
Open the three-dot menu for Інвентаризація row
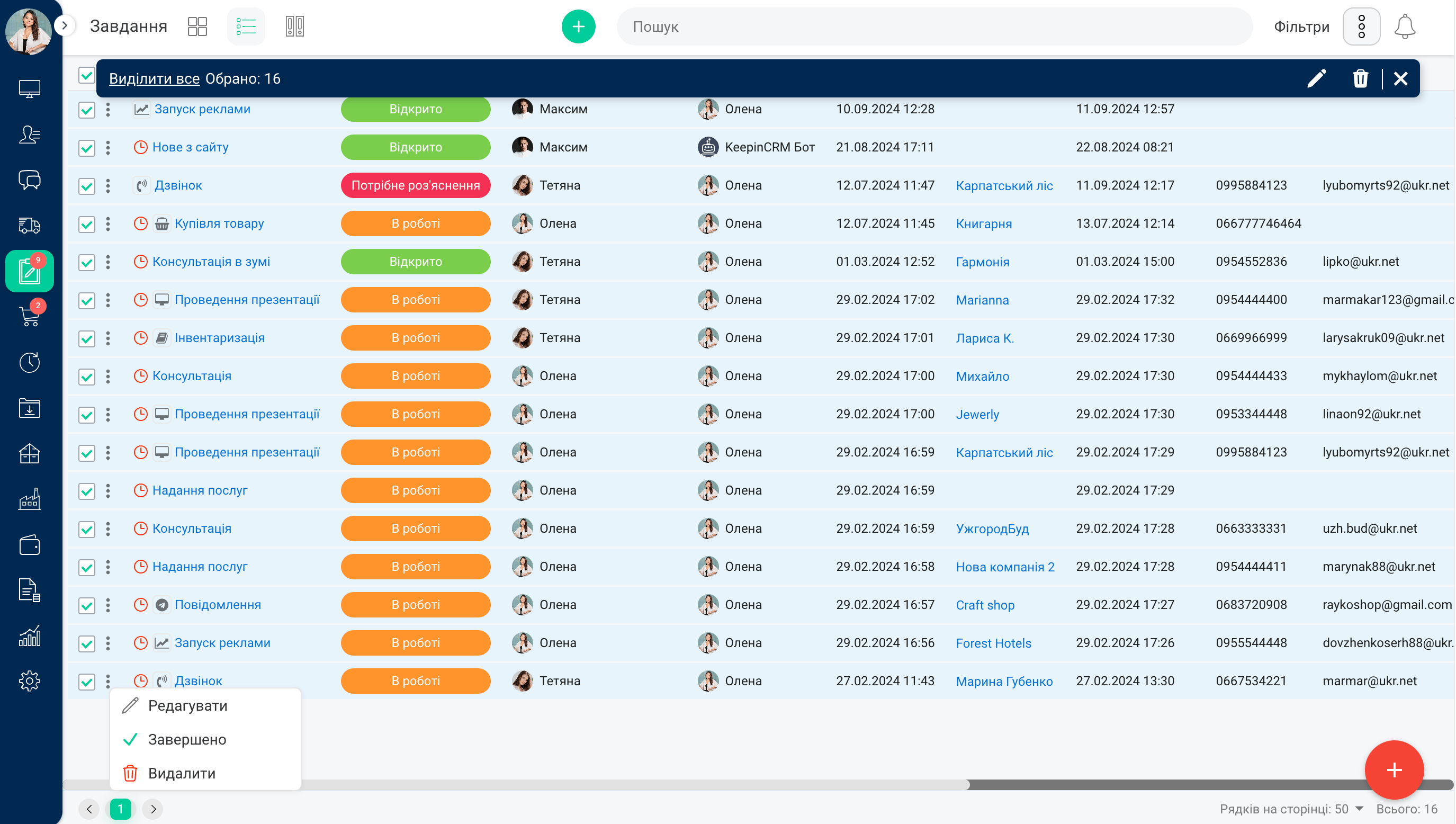click(x=108, y=338)
